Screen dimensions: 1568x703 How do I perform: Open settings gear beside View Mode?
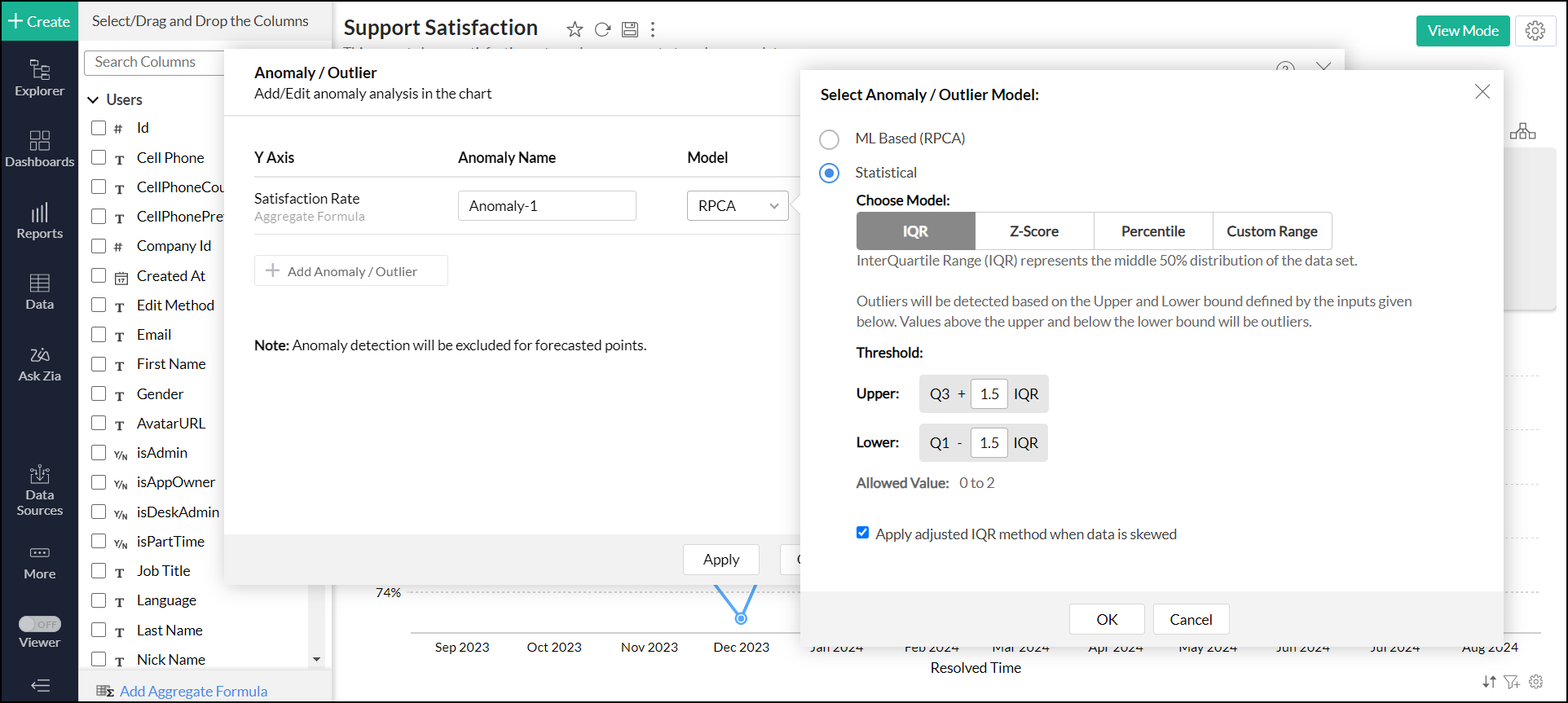tap(1535, 31)
